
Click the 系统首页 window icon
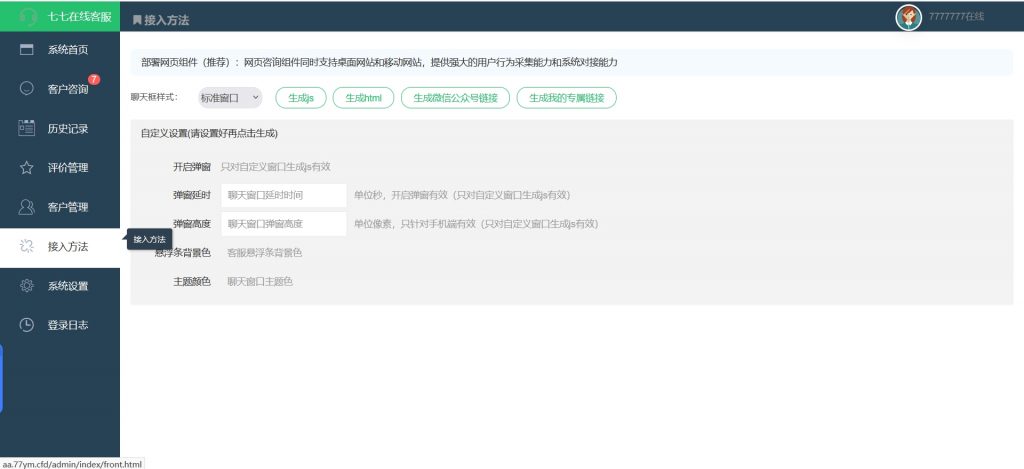[x=27, y=50]
